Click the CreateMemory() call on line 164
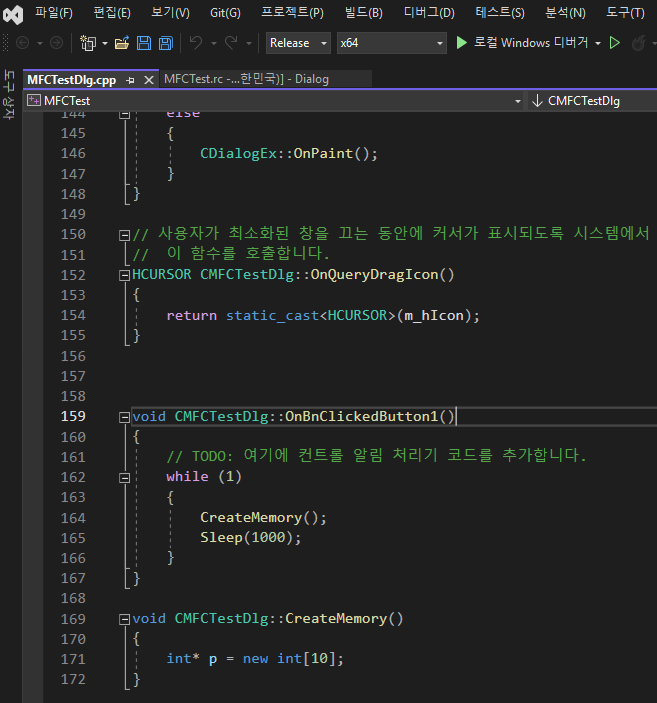657x703 pixels. coord(263,518)
